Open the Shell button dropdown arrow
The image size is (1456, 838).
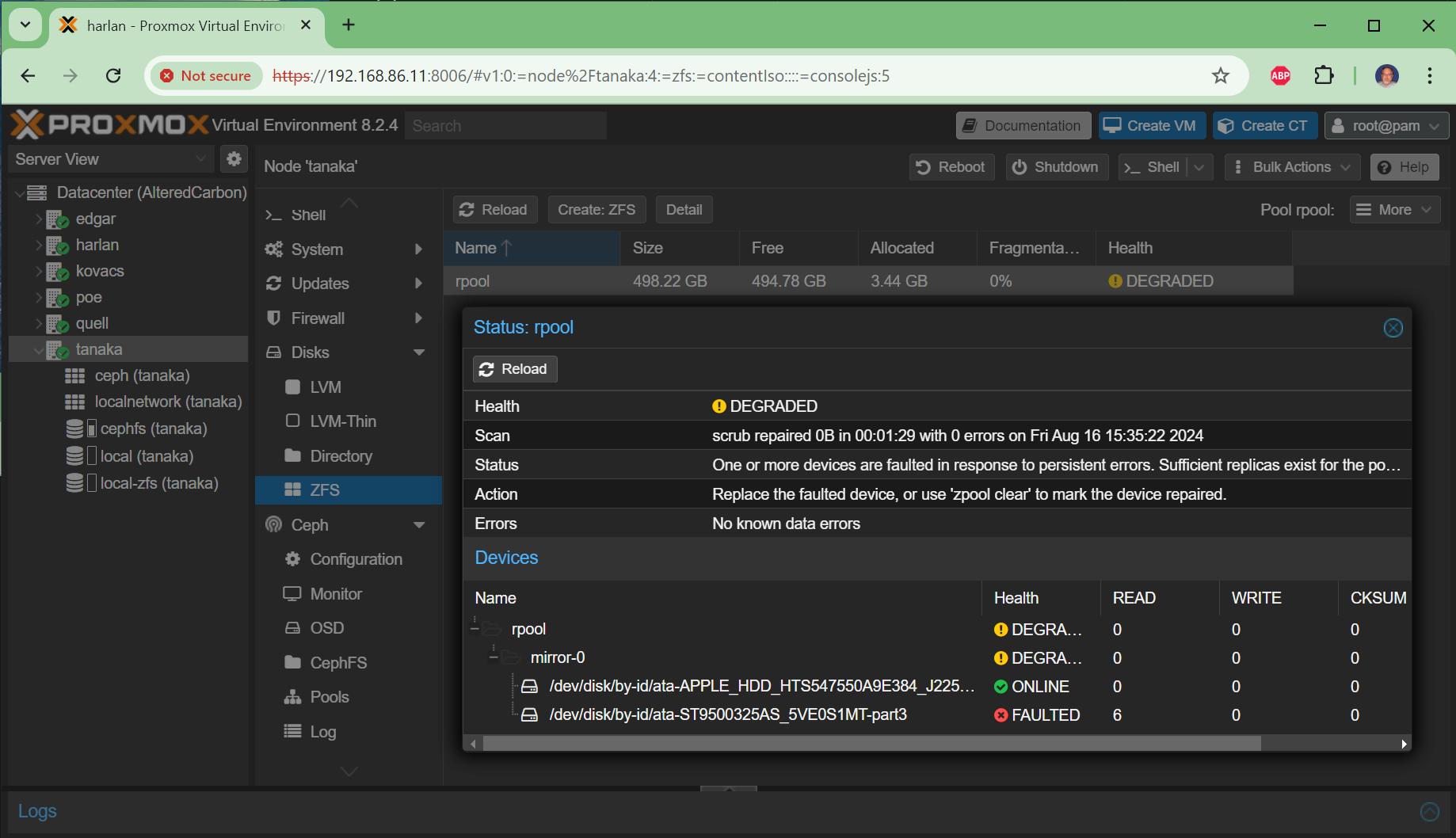pyautogui.click(x=1199, y=167)
